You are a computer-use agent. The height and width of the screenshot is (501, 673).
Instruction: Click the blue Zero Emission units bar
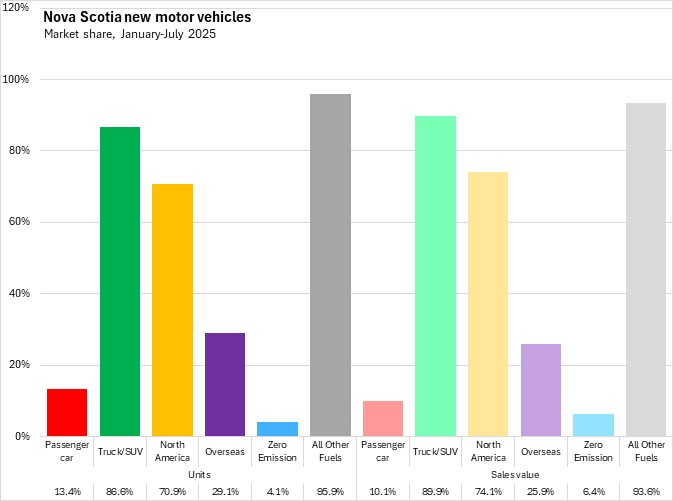pyautogui.click(x=277, y=429)
